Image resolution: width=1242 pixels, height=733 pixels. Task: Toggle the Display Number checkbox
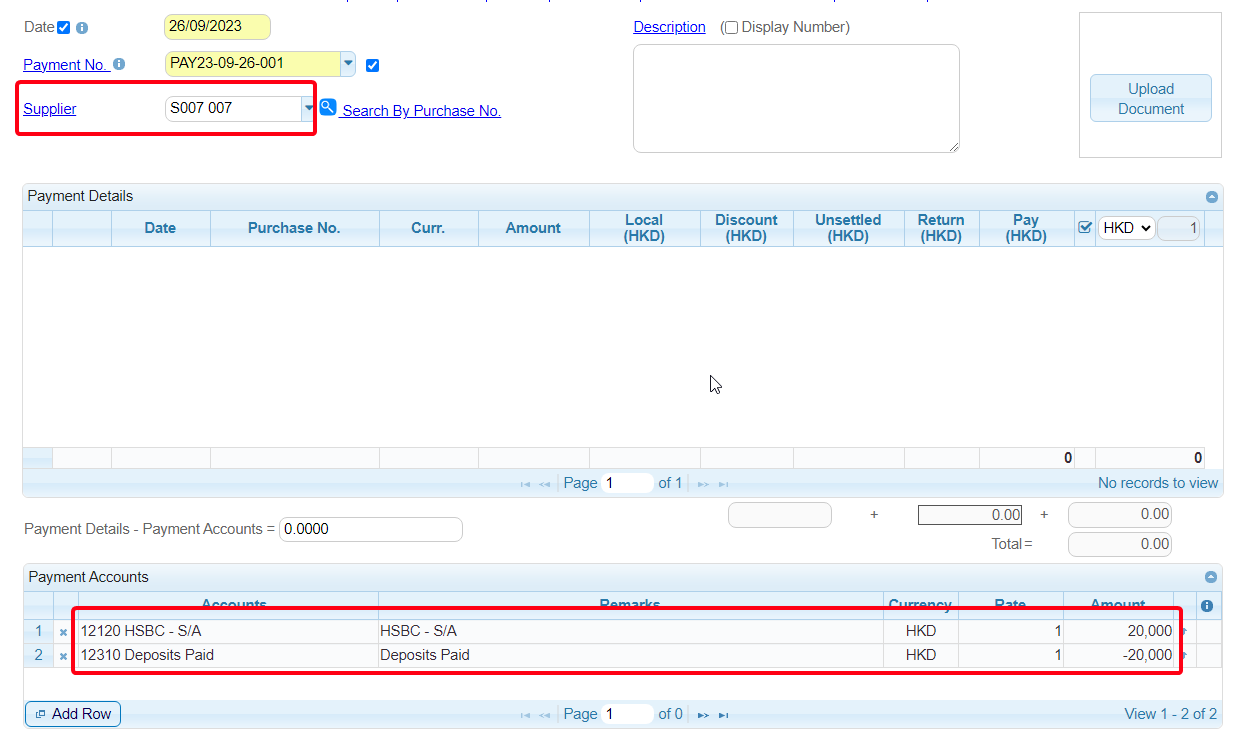pyautogui.click(x=731, y=28)
